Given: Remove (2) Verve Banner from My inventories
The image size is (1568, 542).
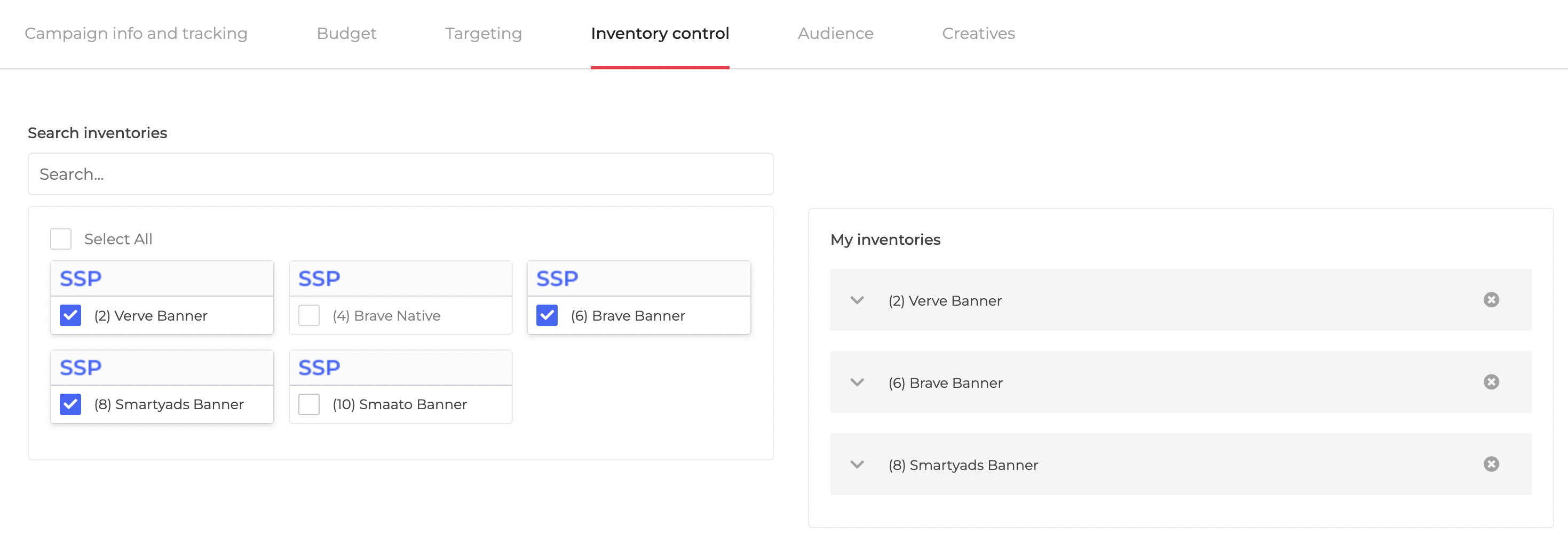Looking at the screenshot, I should point(1491,300).
